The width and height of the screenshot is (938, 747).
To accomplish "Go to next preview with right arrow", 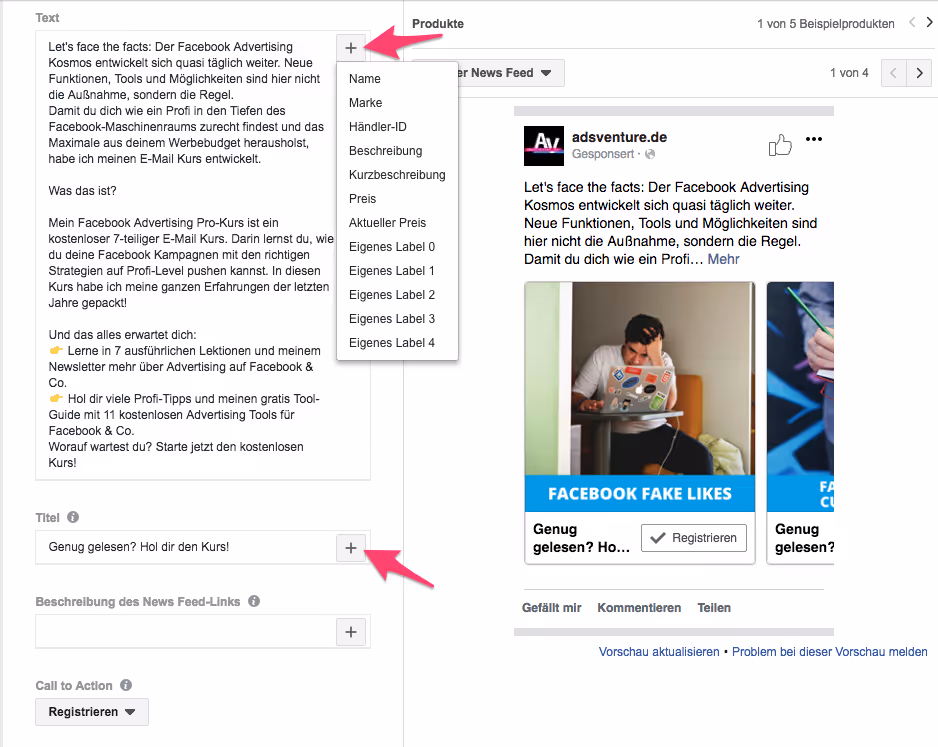I will [x=919, y=74].
